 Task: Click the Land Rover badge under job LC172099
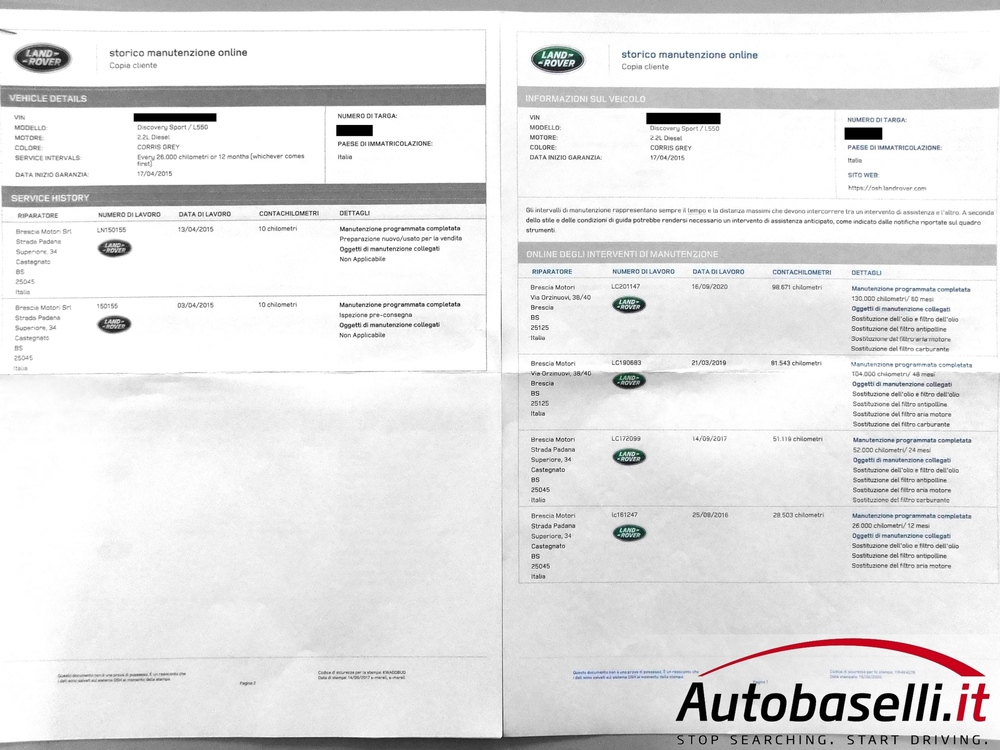(629, 457)
